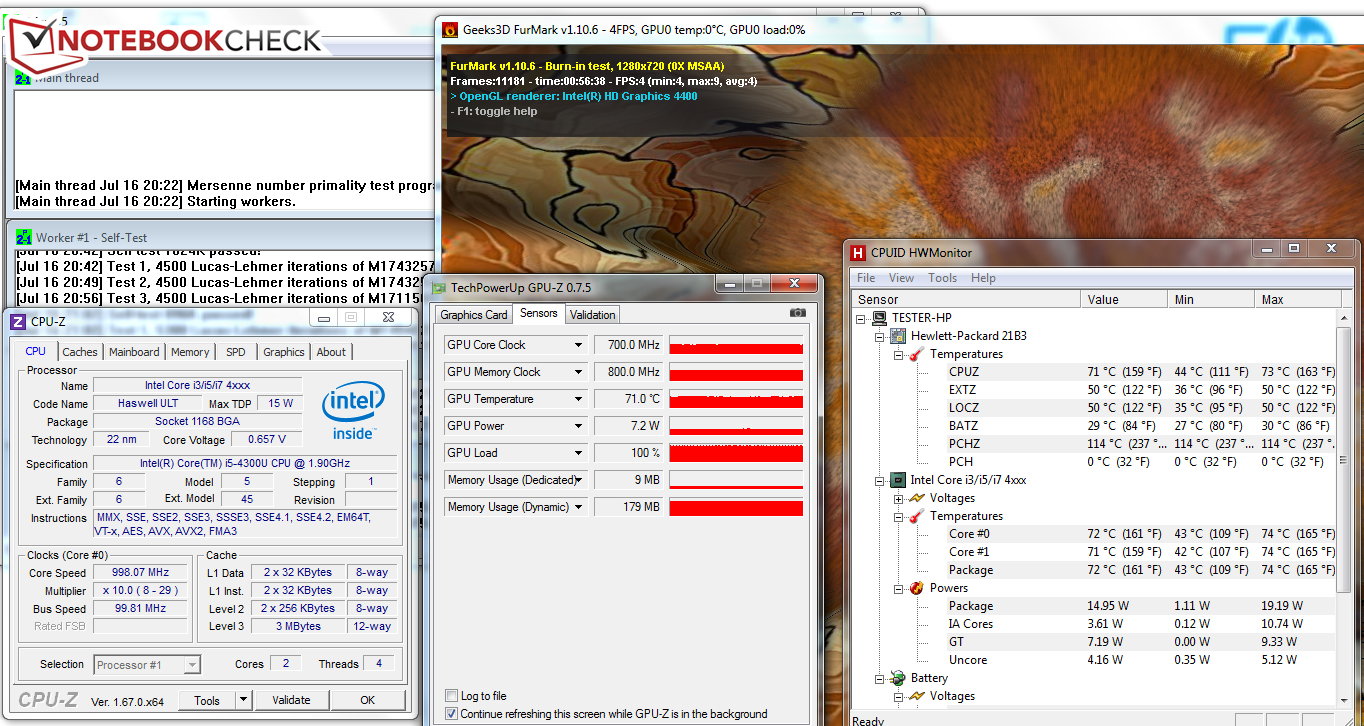Open the Memory Usage (Dynamic) dropdown

[578, 507]
